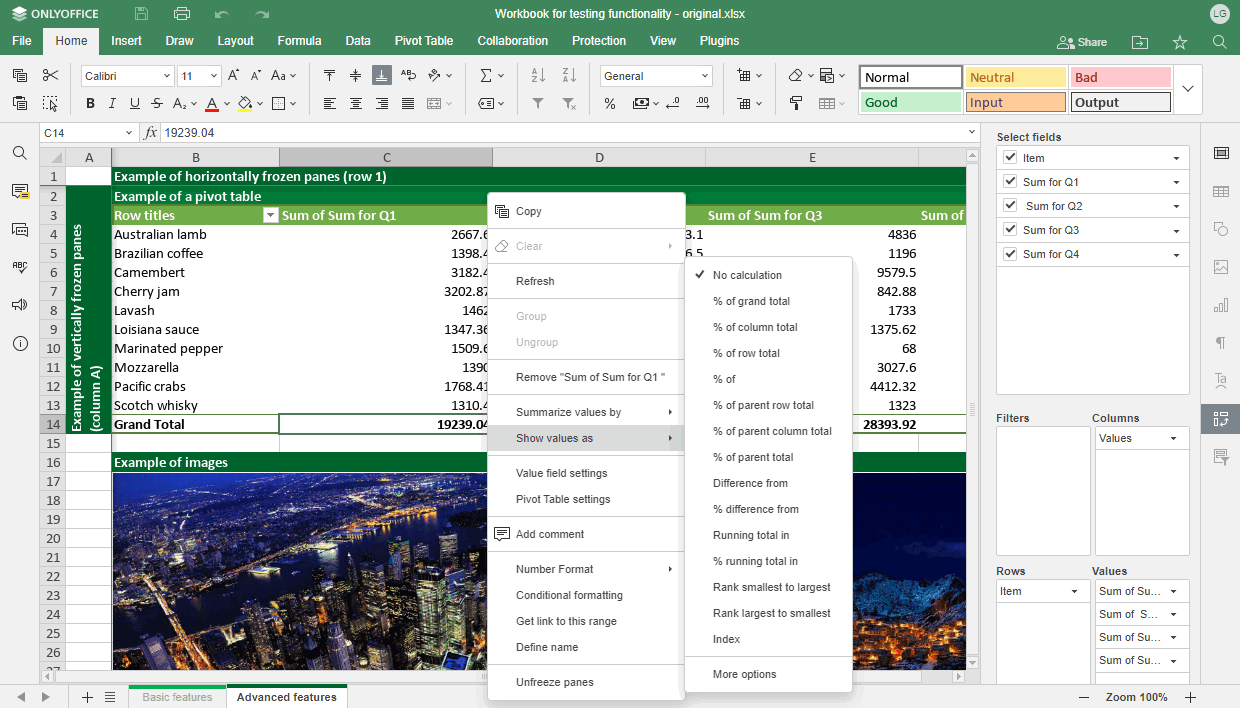The image size is (1240, 708).
Task: Open the Chart settings panel icon
Action: point(1220,306)
